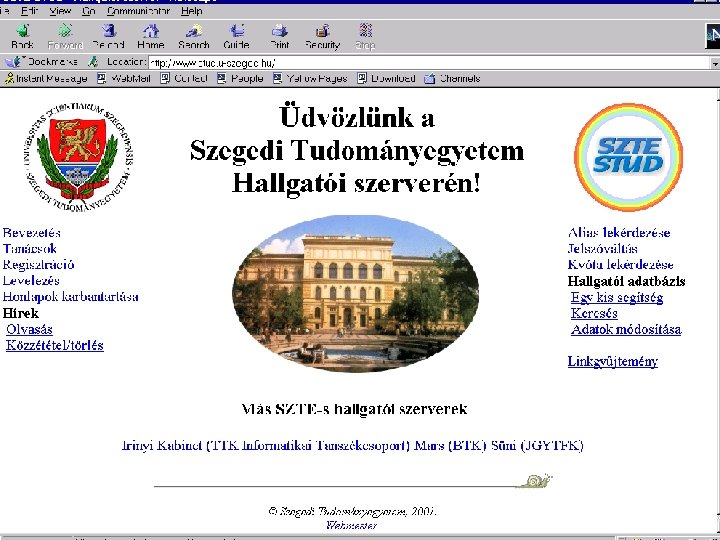Open the Olvasás news link

click(x=29, y=329)
